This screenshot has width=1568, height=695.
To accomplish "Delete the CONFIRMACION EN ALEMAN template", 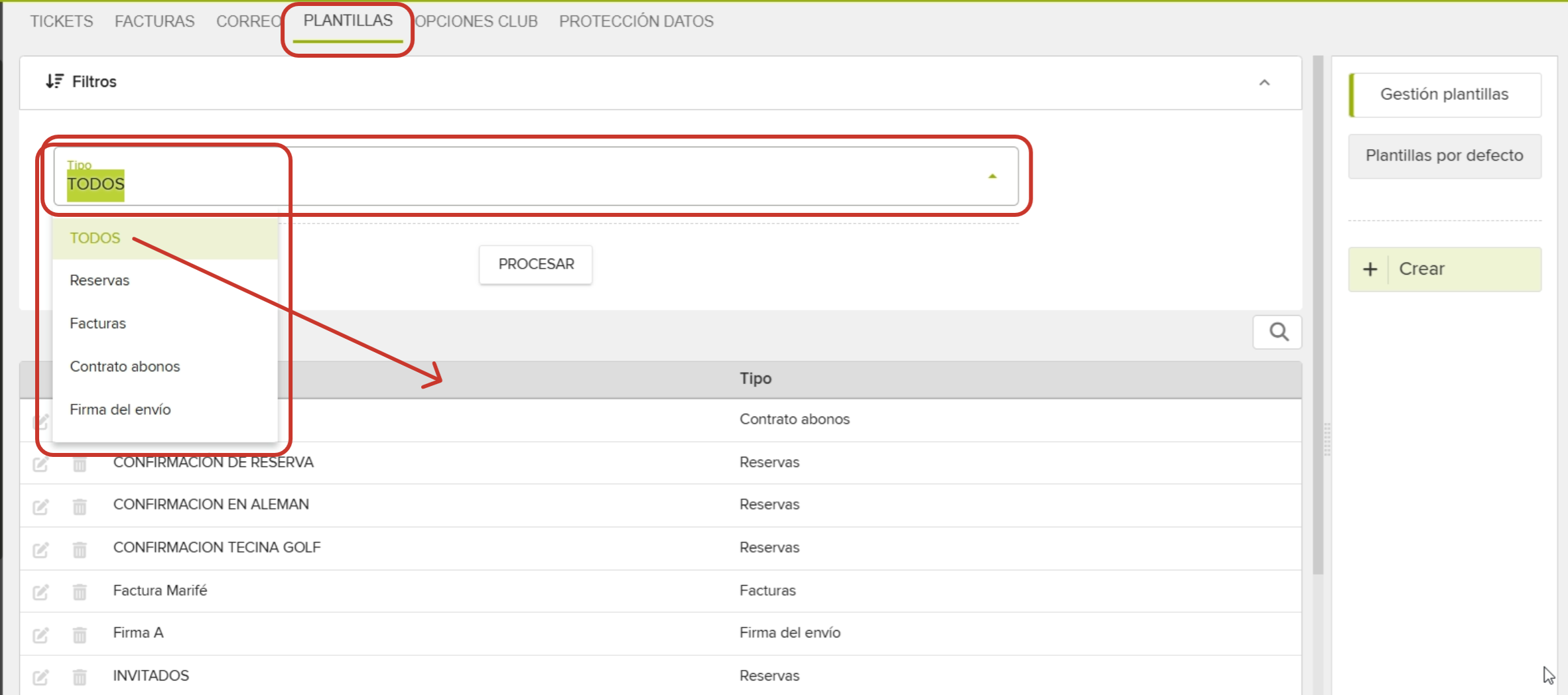I will tap(80, 507).
